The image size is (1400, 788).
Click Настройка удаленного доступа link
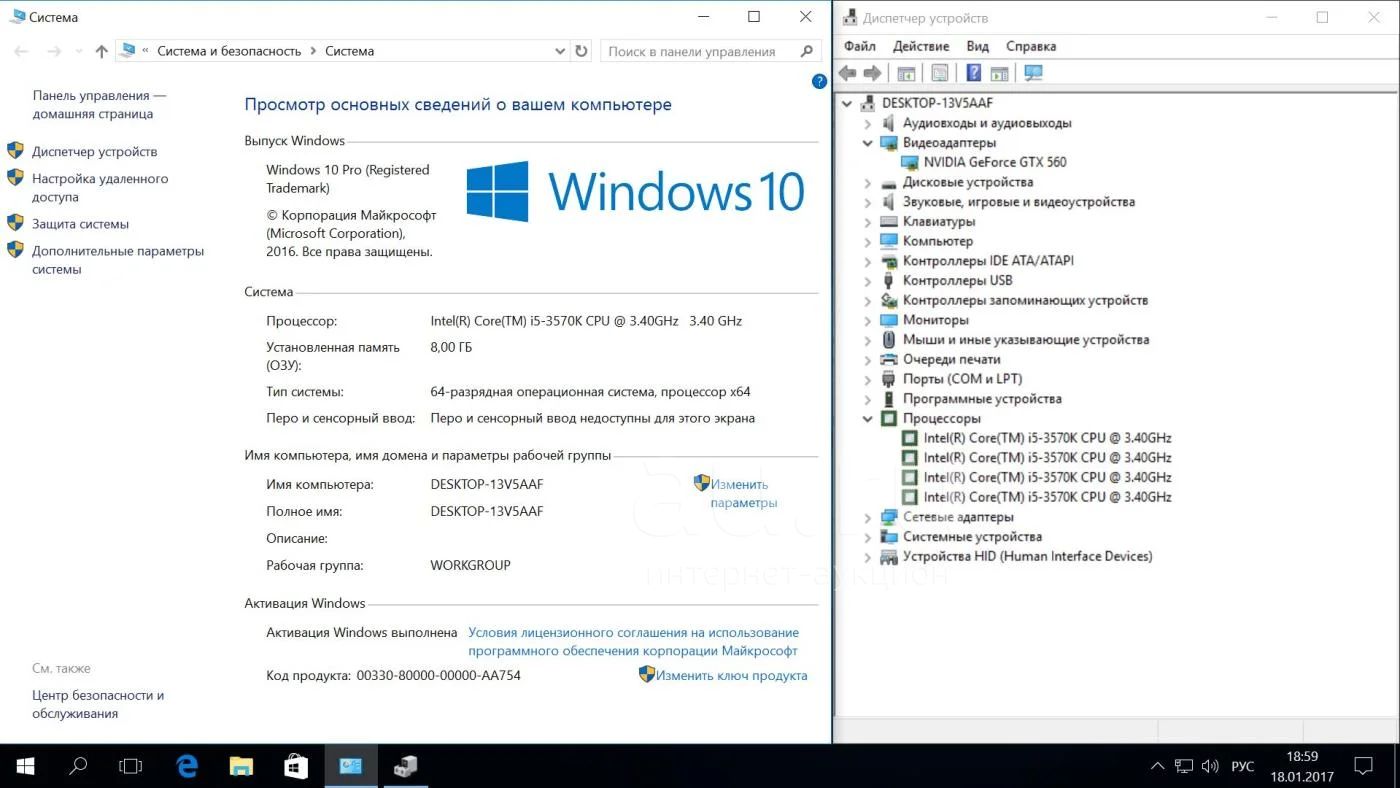click(100, 188)
